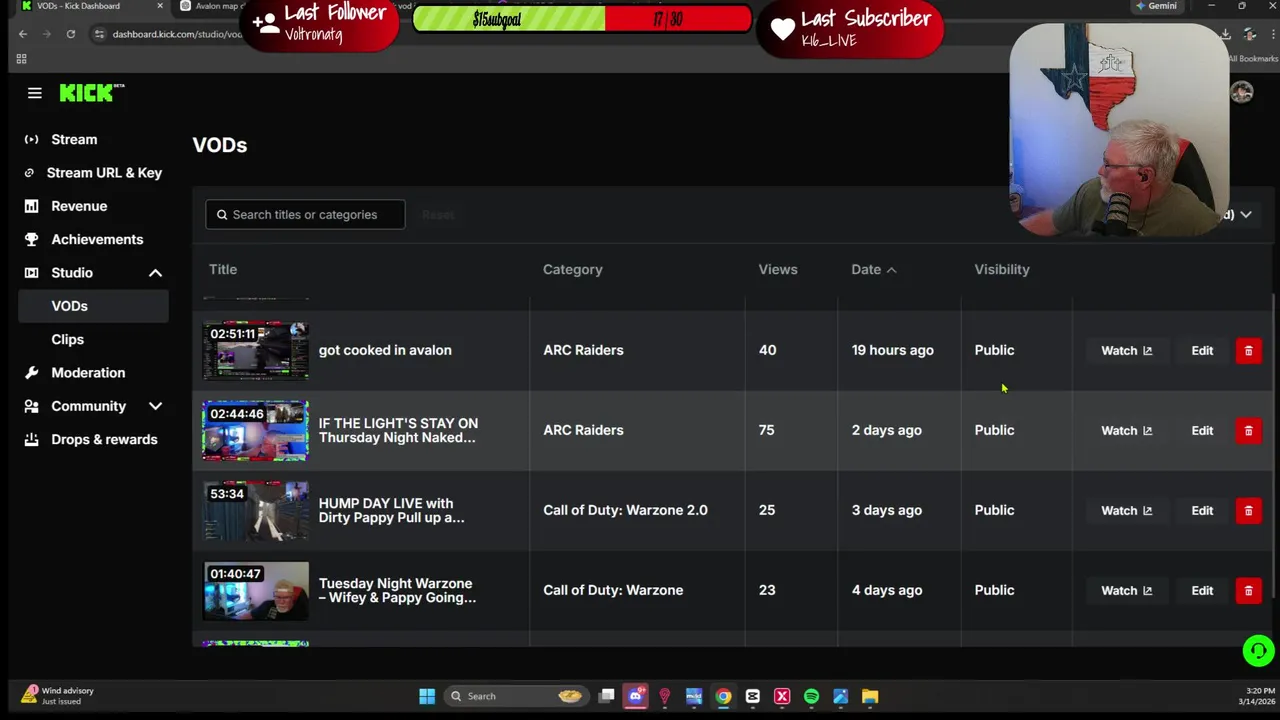Click the Kick logo
This screenshot has height=720, width=1280.
(x=92, y=93)
